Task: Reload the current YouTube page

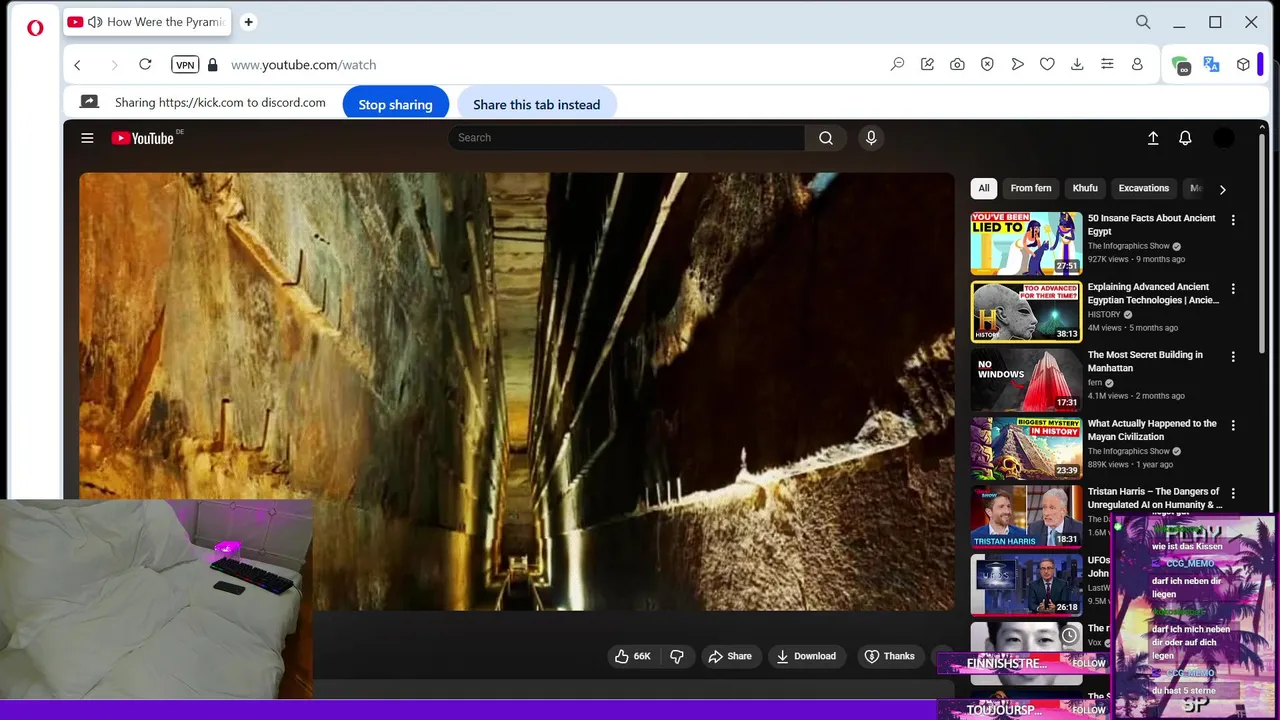Action: tap(145, 64)
